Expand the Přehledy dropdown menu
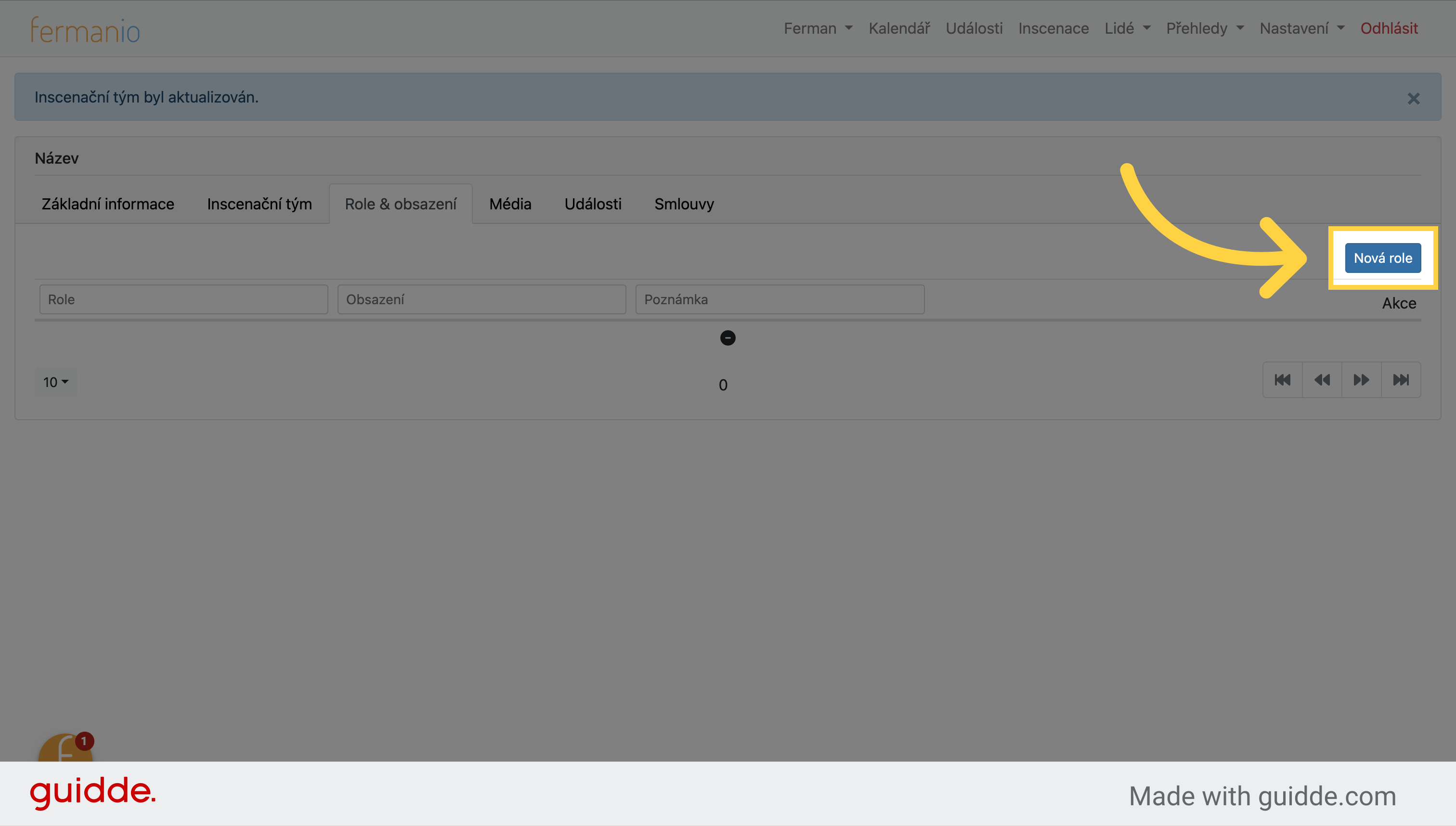The image size is (1456, 826). pyautogui.click(x=1205, y=28)
